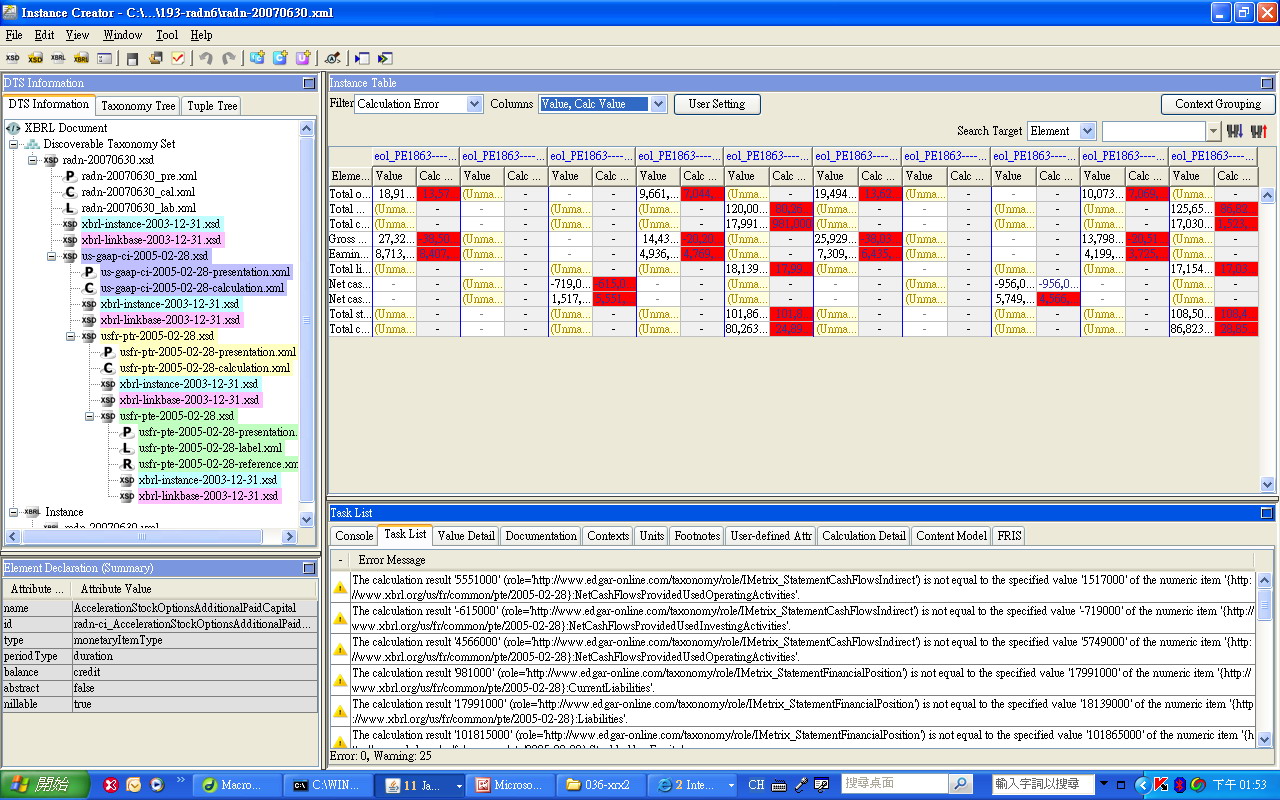Click the Windows Start button

pyautogui.click(x=46, y=785)
